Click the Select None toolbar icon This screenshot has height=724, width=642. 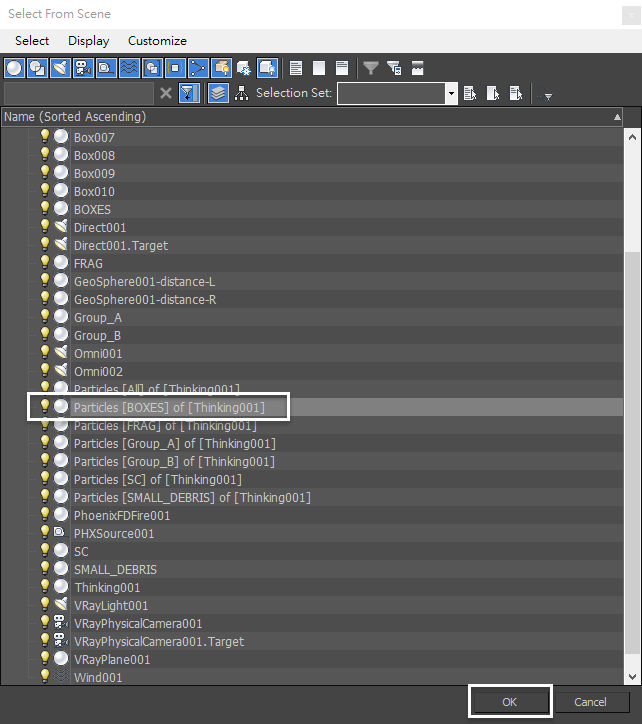(x=319, y=68)
